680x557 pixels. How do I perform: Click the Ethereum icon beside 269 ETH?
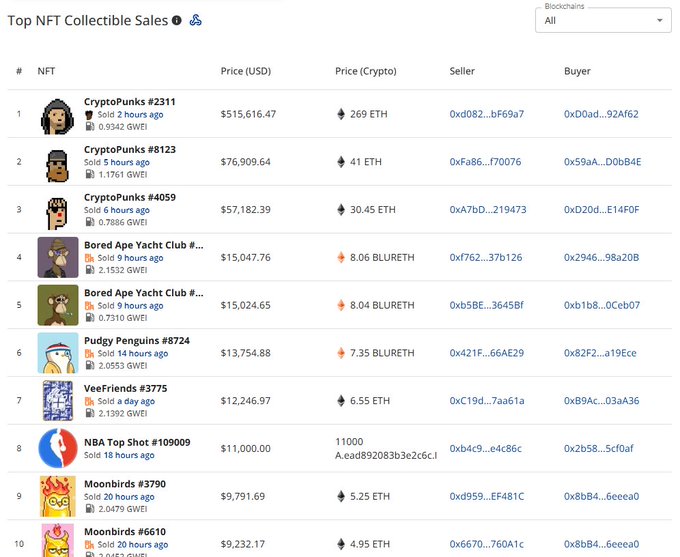tap(341, 114)
